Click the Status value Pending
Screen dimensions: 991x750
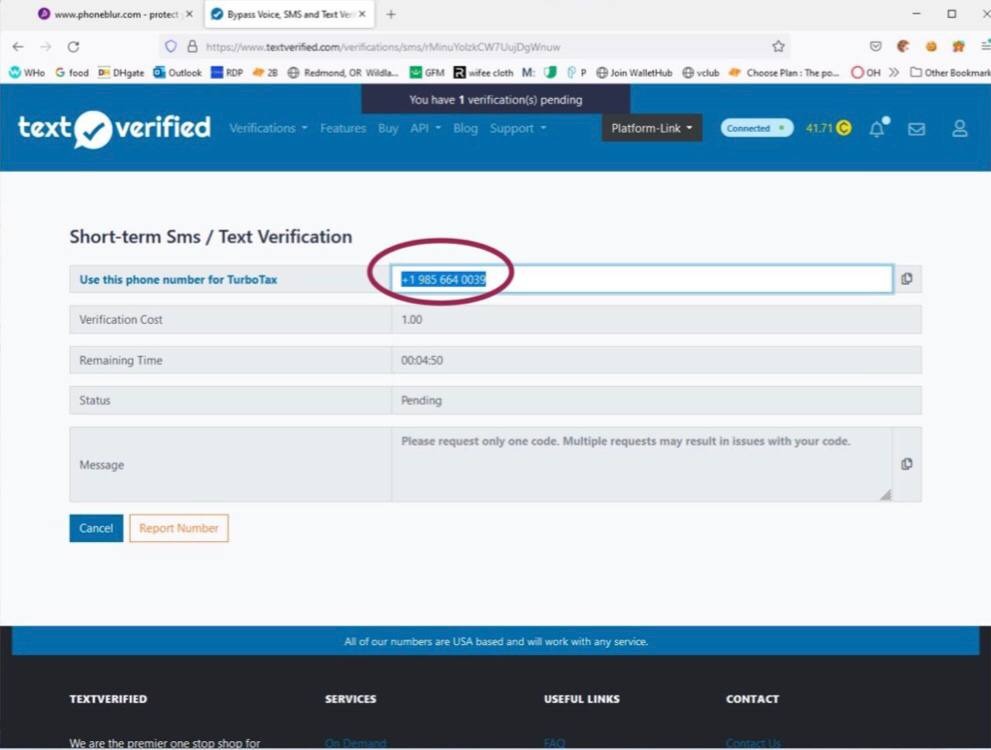(422, 401)
